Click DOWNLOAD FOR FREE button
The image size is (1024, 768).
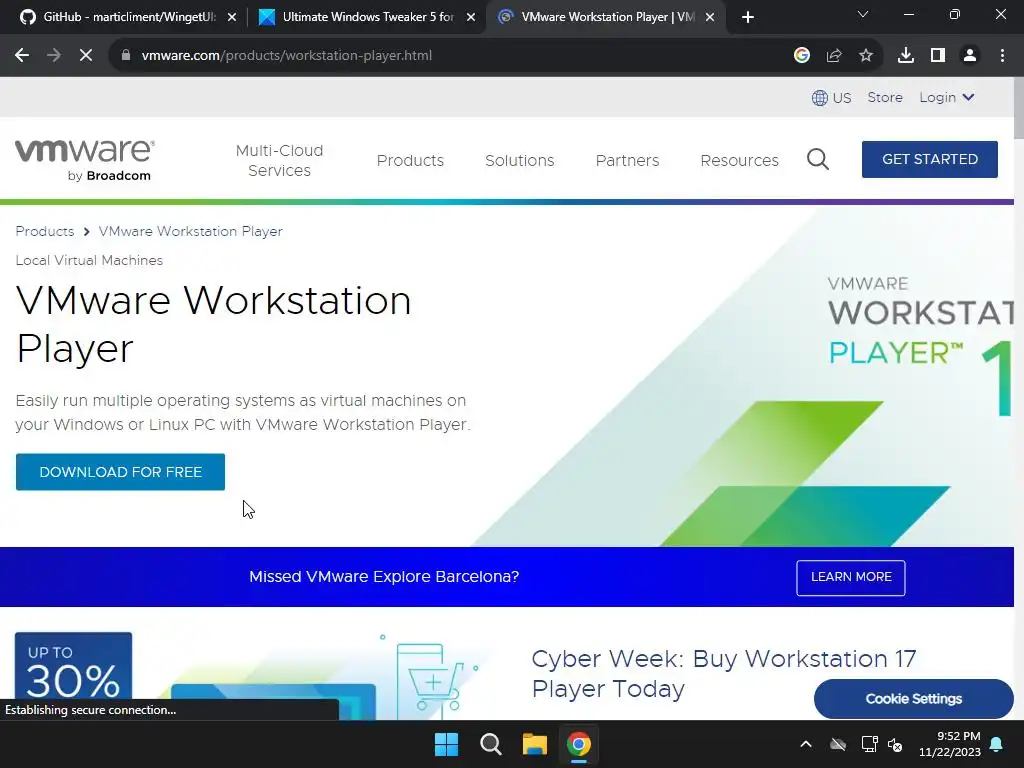tap(120, 472)
